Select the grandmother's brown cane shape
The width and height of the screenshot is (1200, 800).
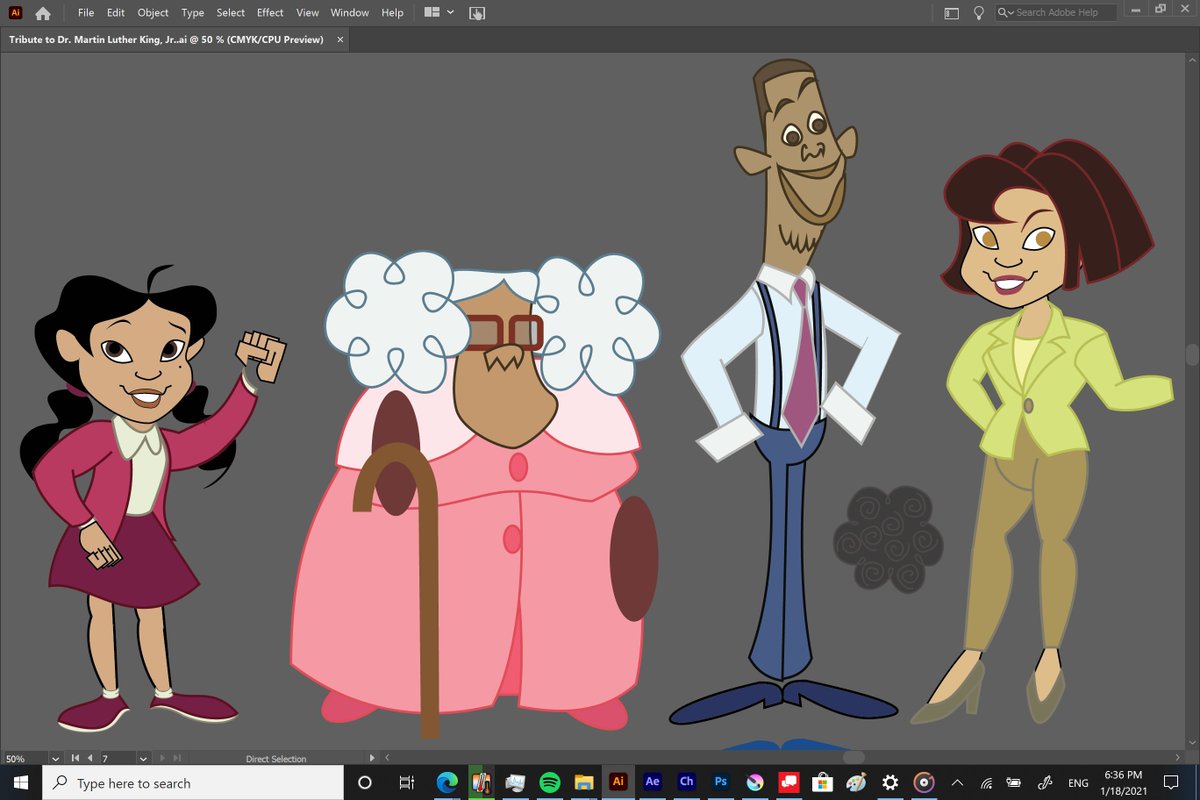(410, 590)
